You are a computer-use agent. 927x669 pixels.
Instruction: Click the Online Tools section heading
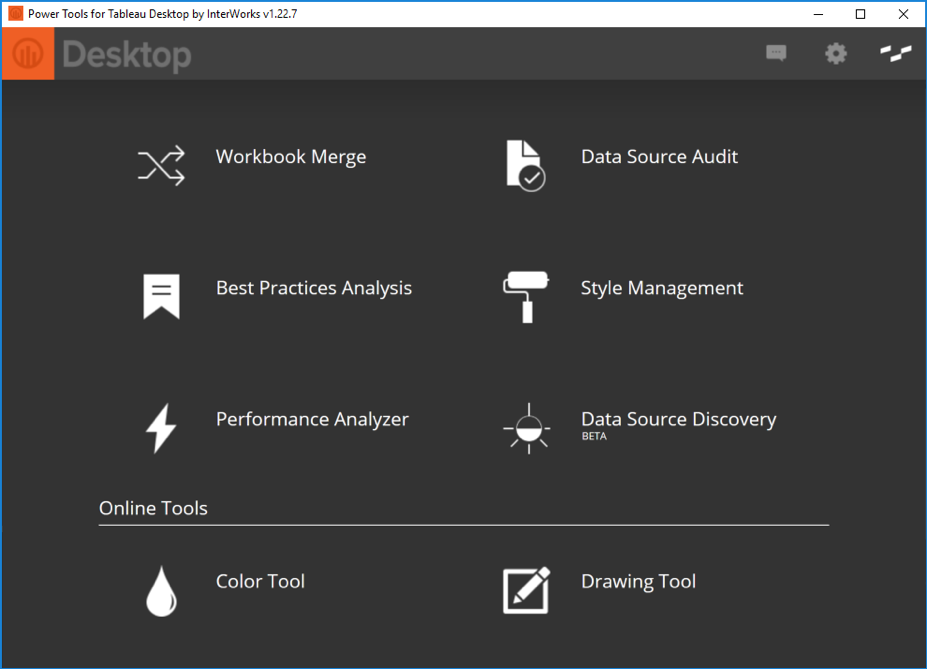tap(153, 508)
